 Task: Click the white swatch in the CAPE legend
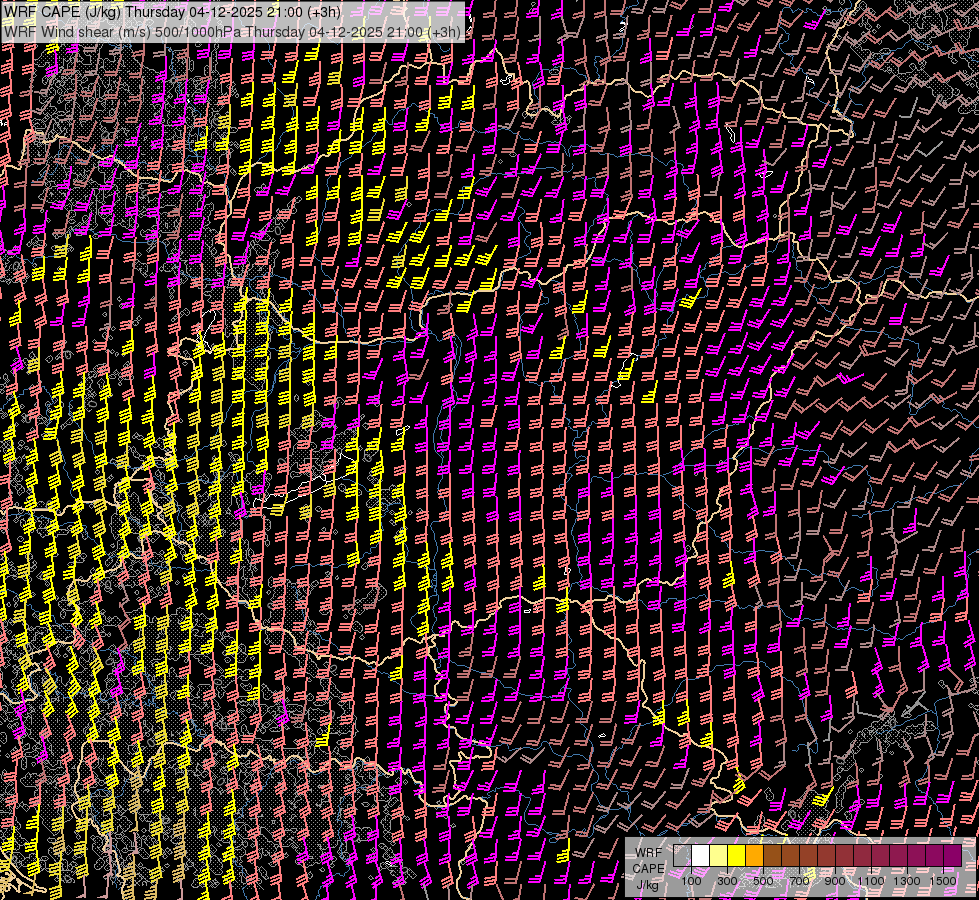click(x=700, y=856)
